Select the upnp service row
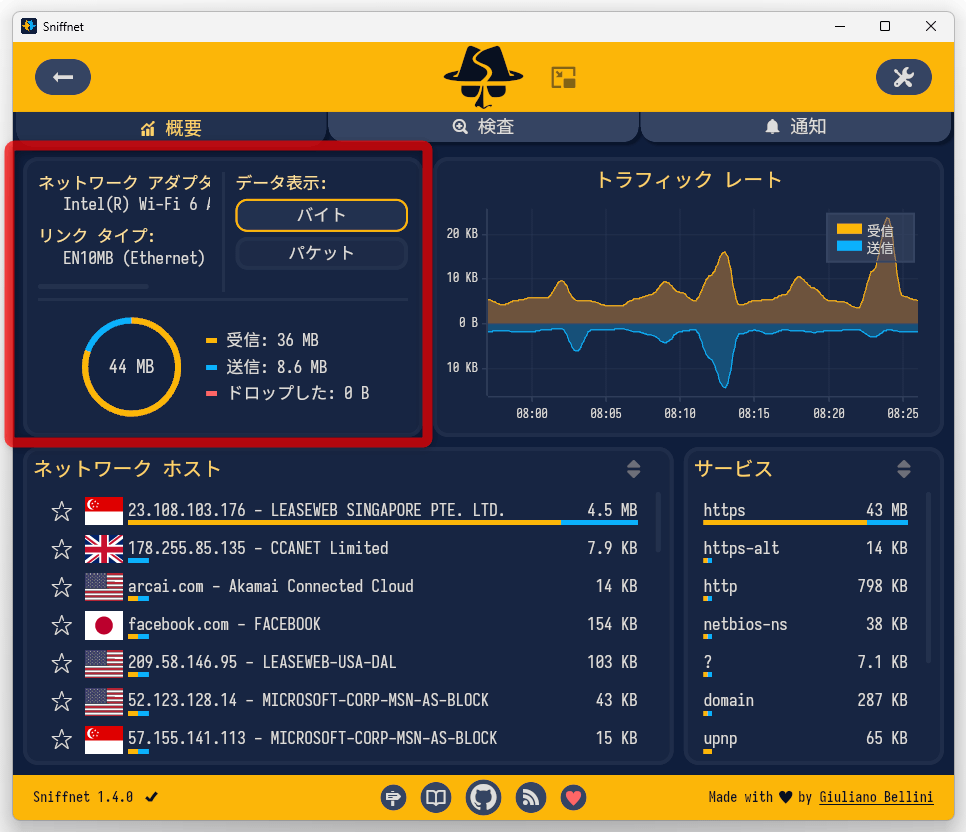Viewport: 966px width, 832px height. [805, 739]
